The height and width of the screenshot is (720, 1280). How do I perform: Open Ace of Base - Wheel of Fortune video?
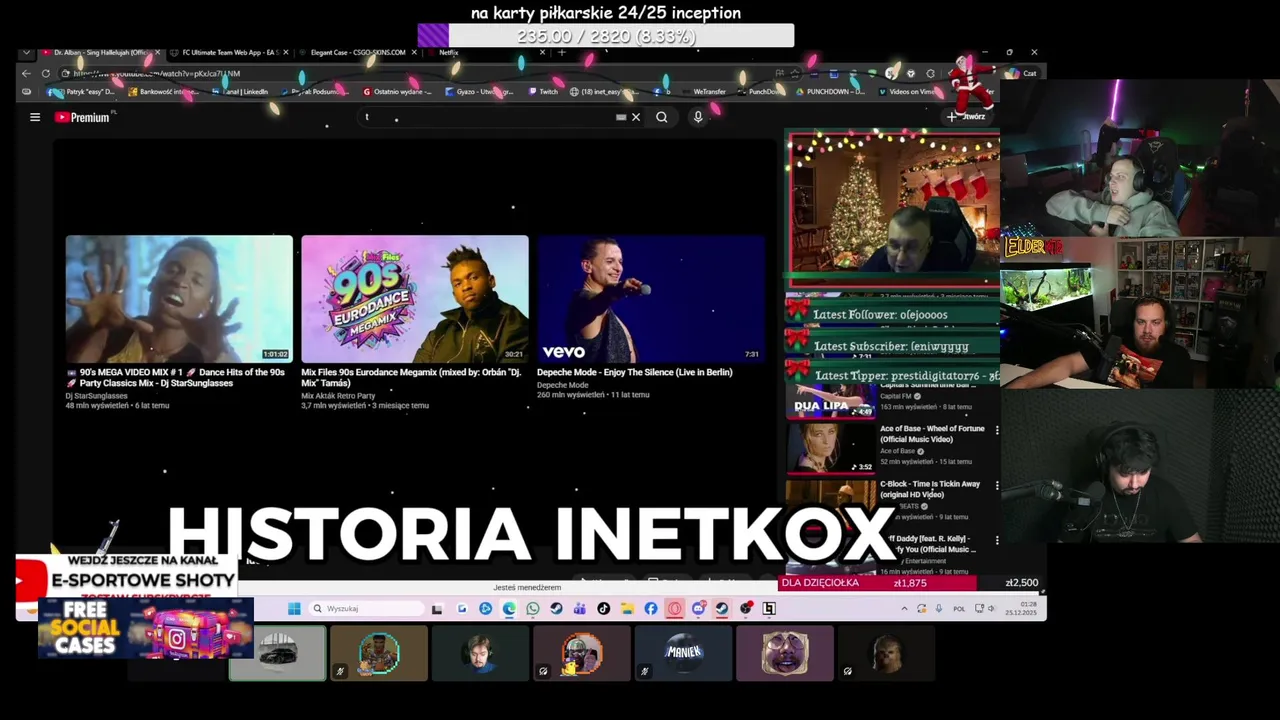tap(932, 434)
